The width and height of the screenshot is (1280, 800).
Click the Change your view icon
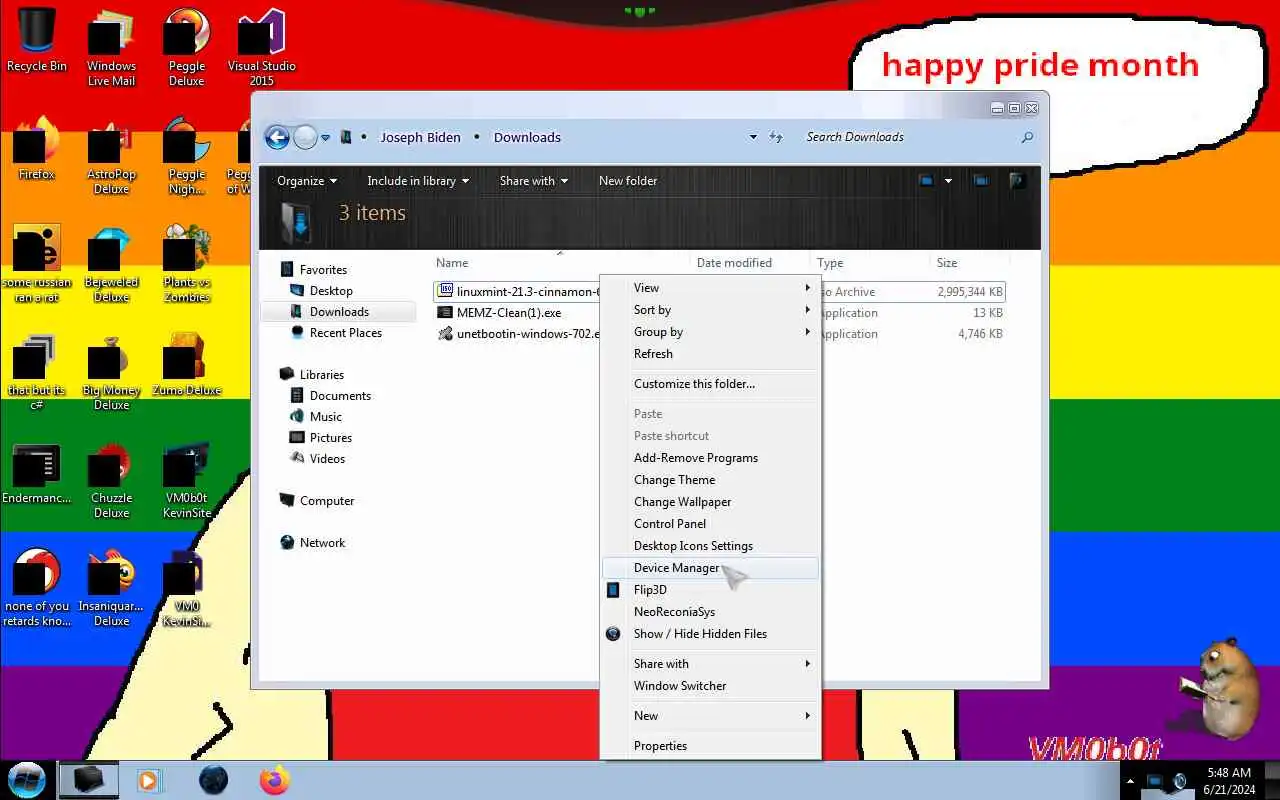[926, 181]
